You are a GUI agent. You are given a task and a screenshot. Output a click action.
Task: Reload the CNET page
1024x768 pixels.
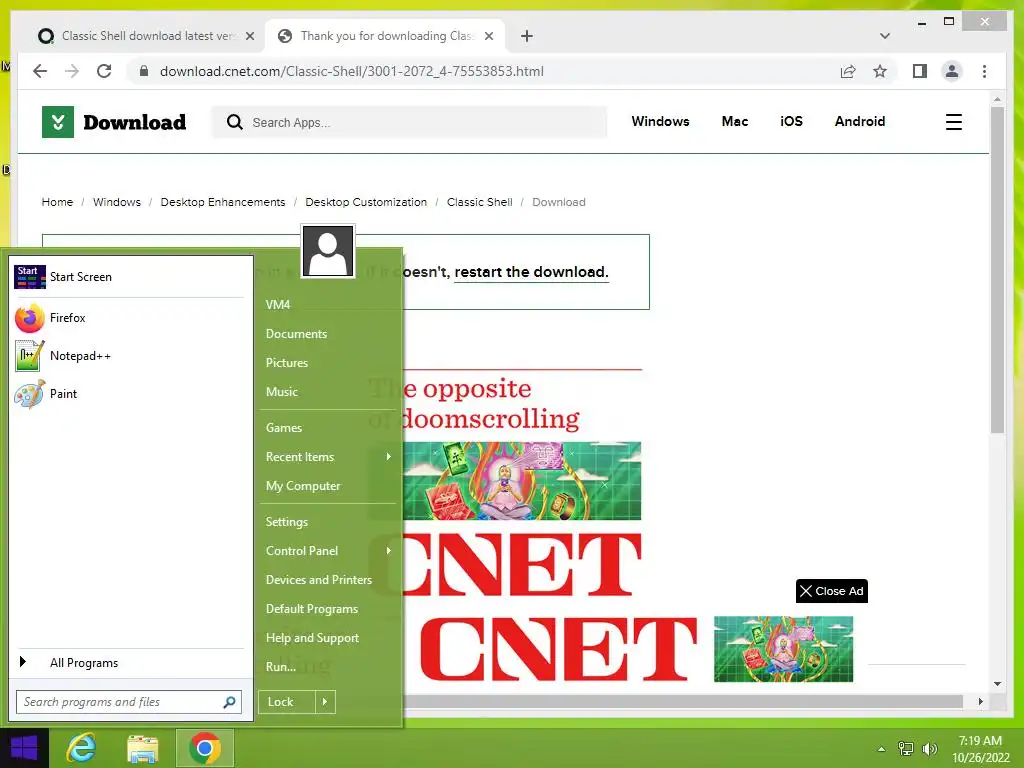click(104, 71)
